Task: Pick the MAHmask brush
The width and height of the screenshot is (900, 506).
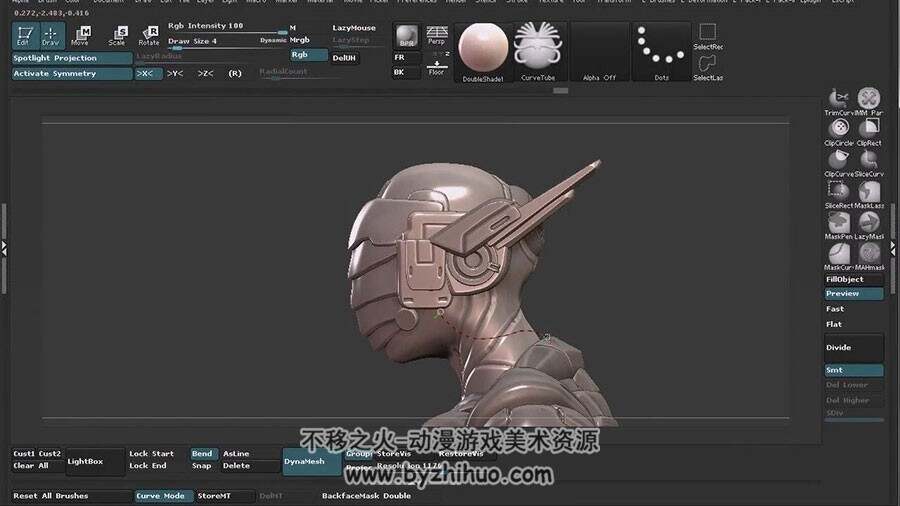Action: tap(869, 256)
